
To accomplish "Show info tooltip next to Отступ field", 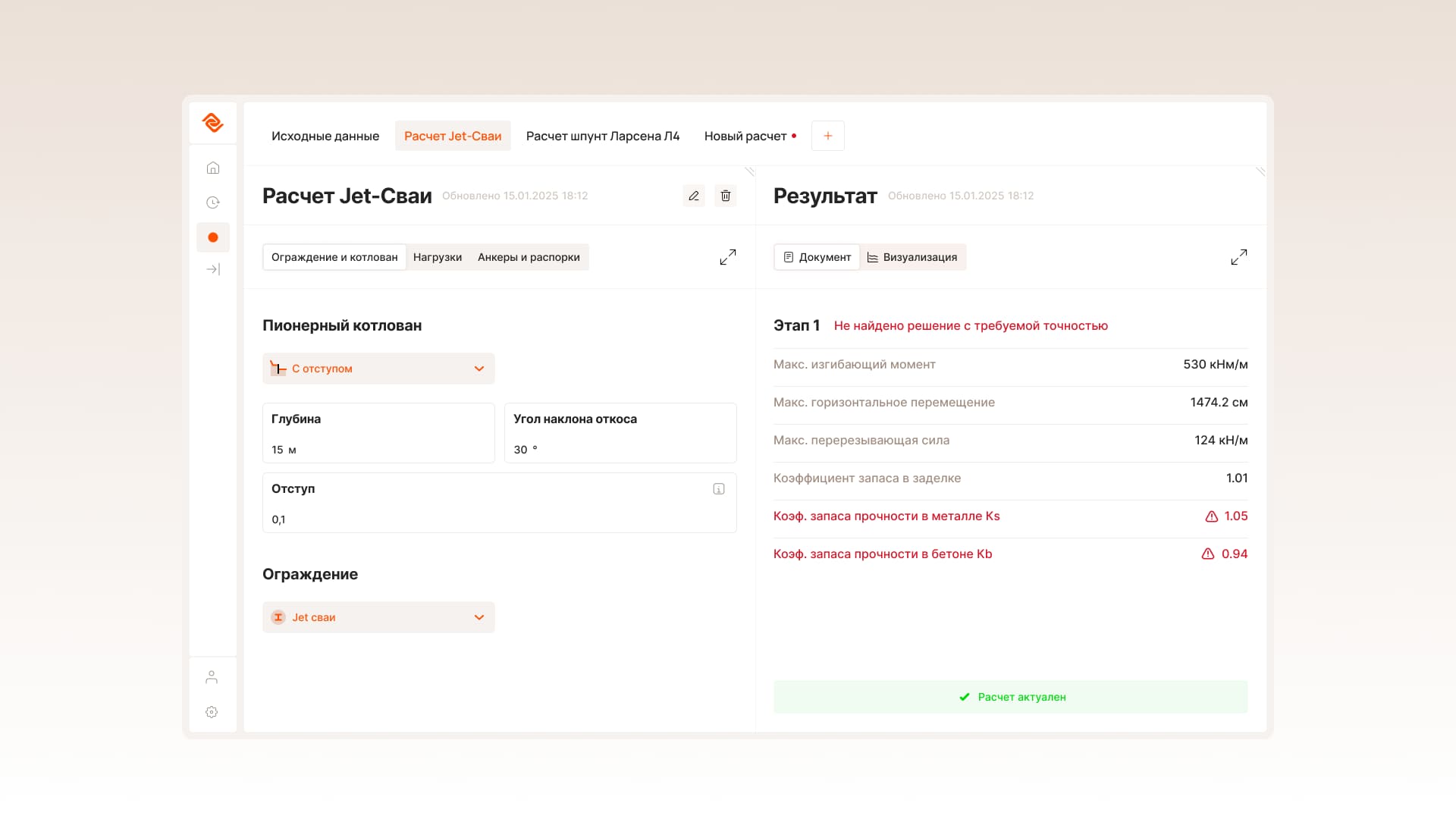I will point(718,488).
